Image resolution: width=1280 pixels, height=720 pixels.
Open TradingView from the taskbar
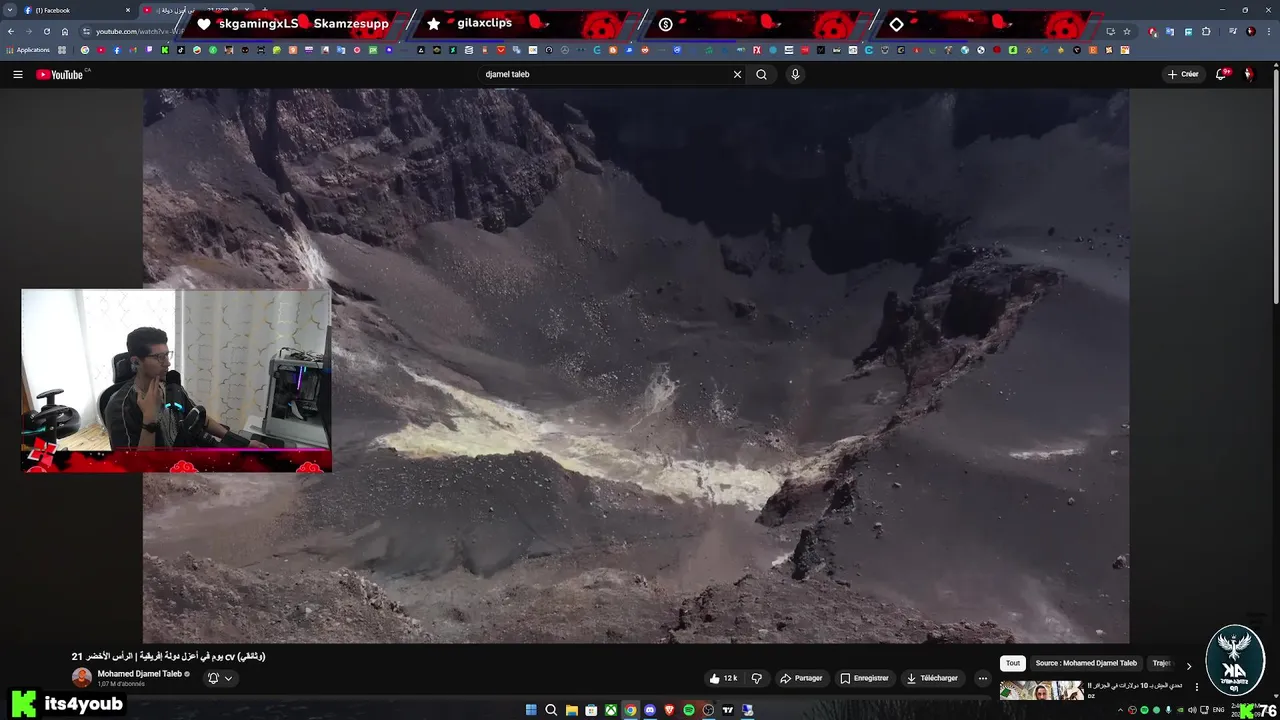pos(728,710)
